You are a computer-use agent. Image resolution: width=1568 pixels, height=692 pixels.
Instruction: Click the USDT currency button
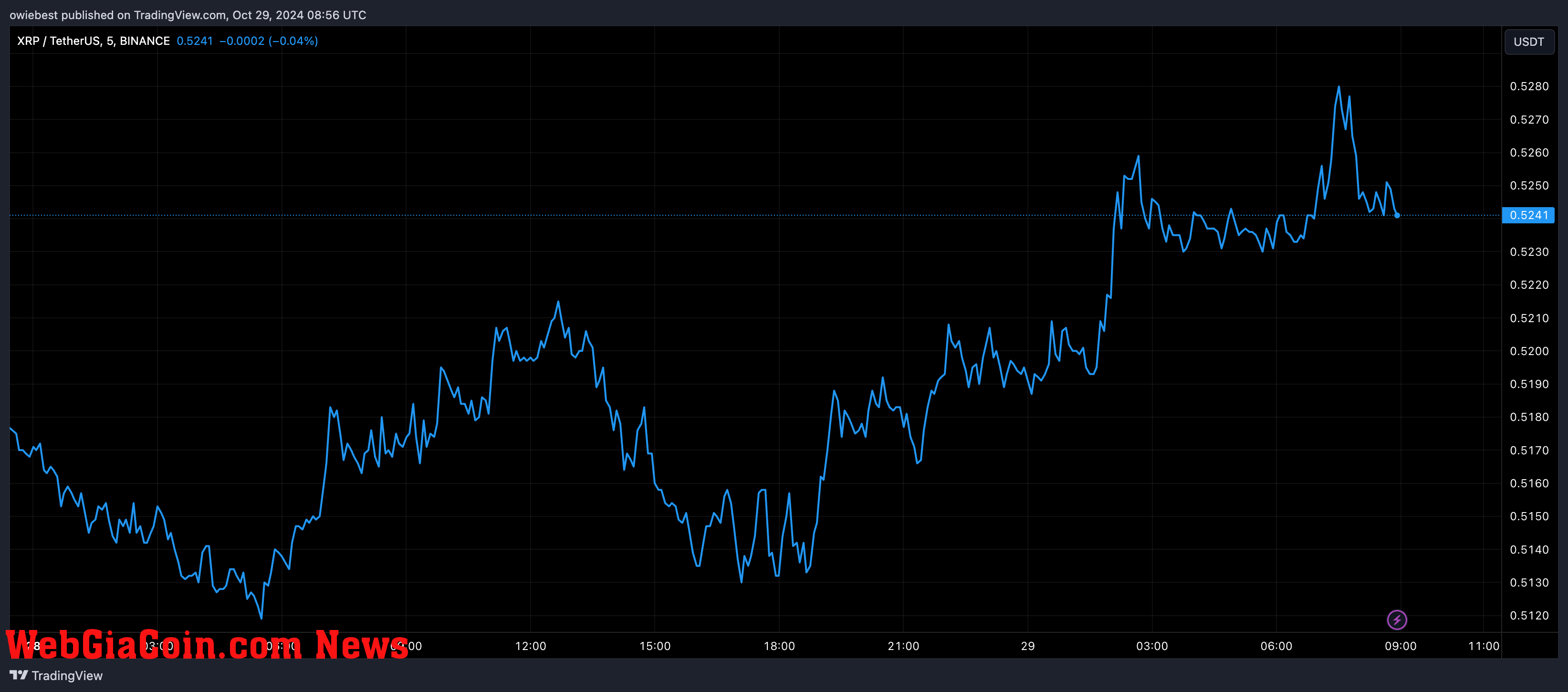point(1528,42)
